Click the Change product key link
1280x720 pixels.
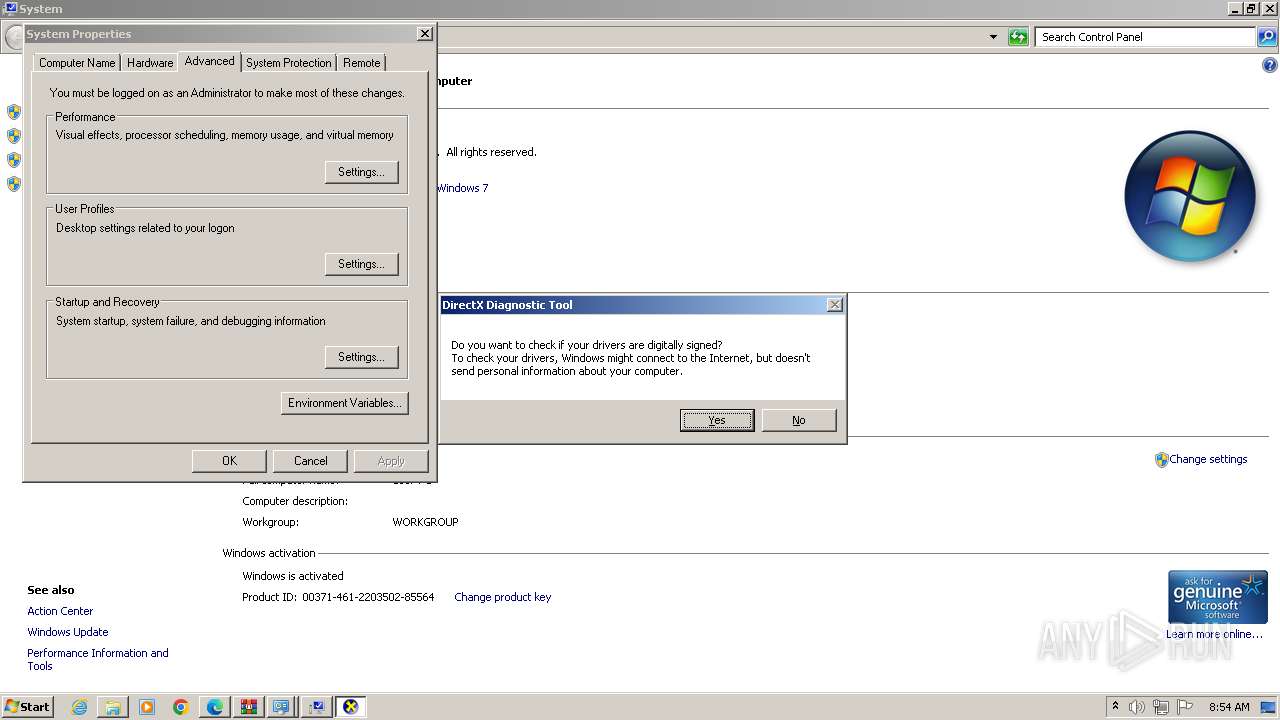coord(502,597)
